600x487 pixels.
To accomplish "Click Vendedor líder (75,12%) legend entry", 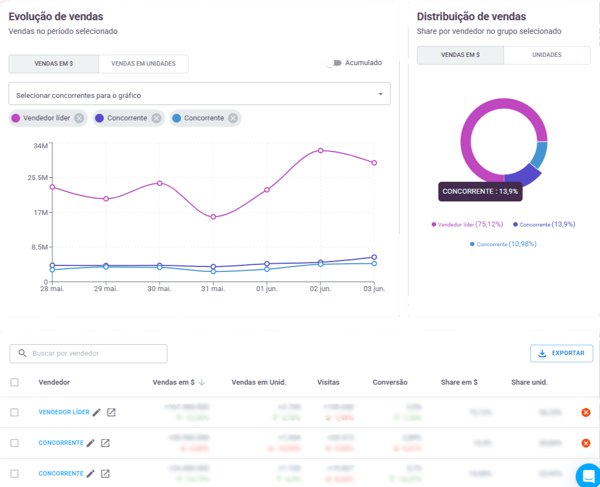I will (x=467, y=225).
